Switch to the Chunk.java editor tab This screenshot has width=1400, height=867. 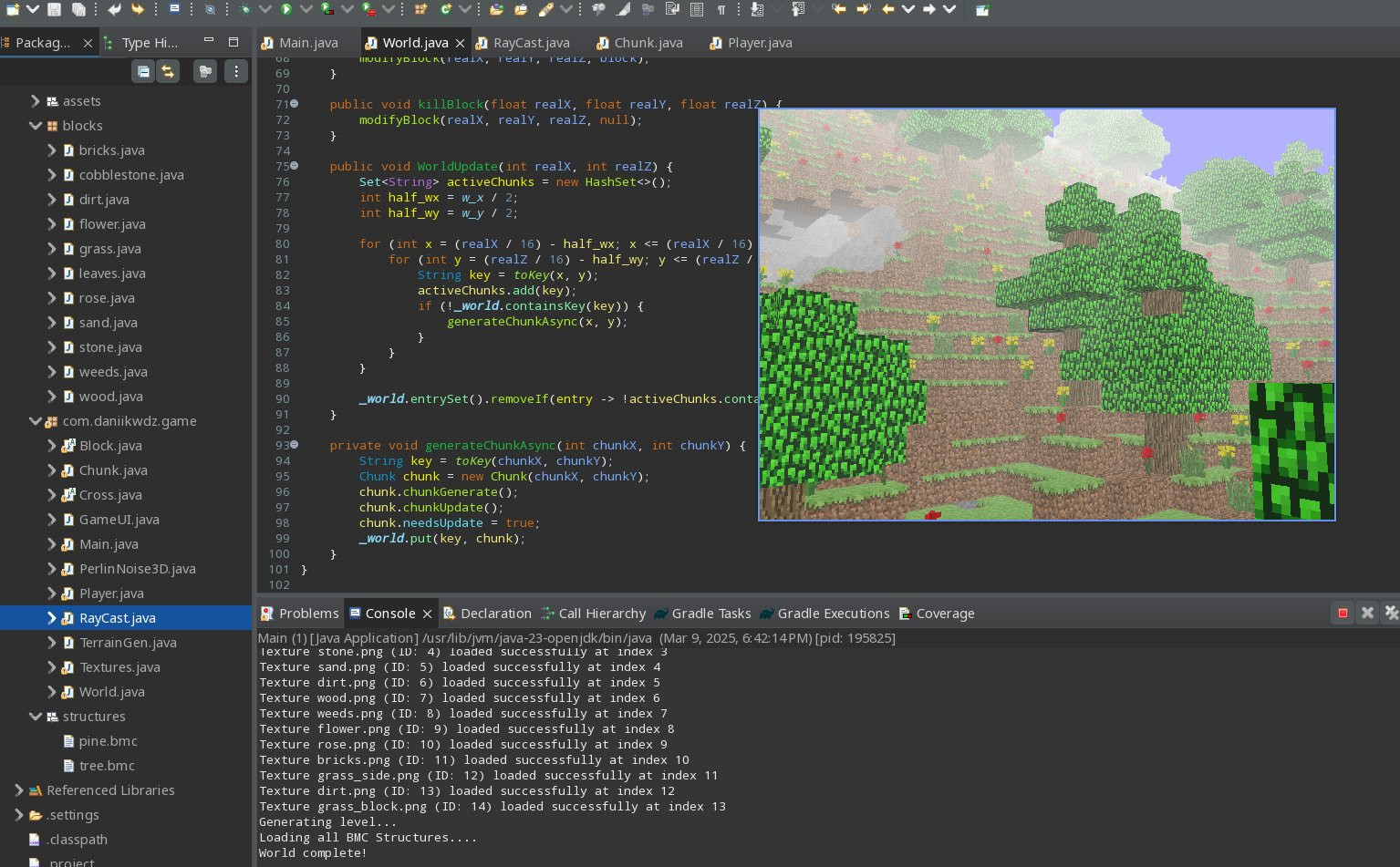pos(639,42)
